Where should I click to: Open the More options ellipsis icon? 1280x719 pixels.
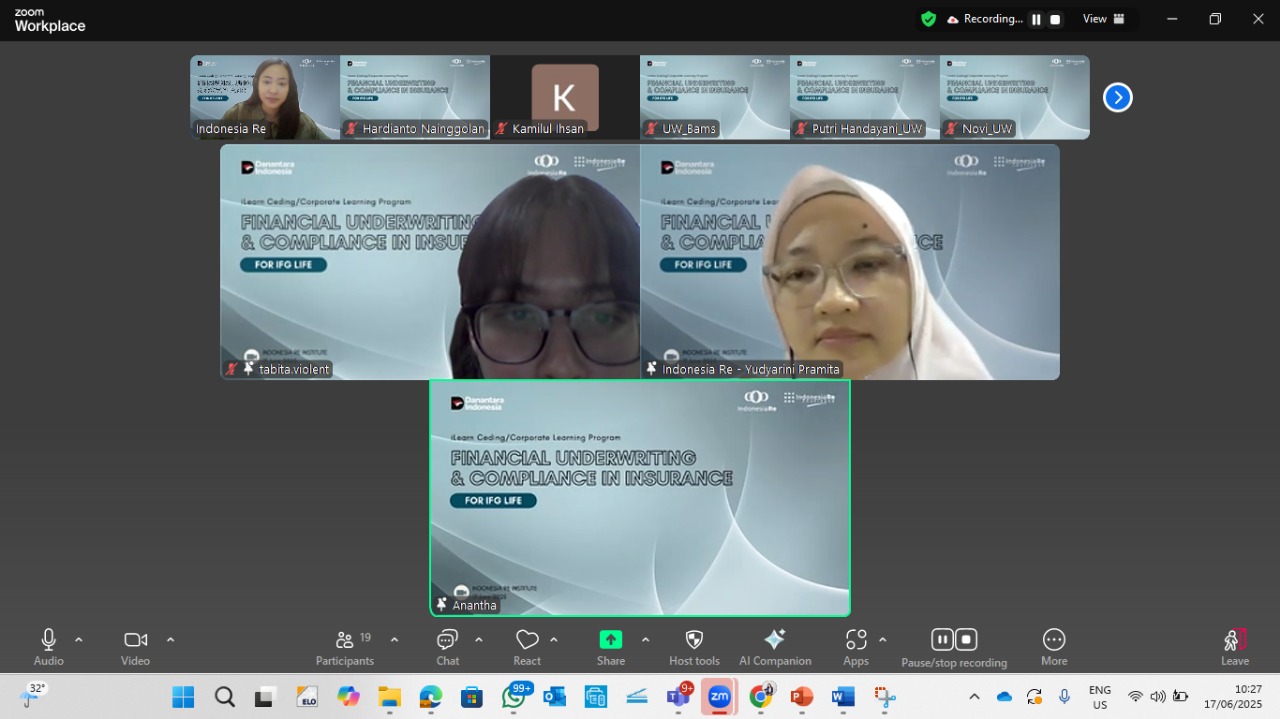(1054, 640)
